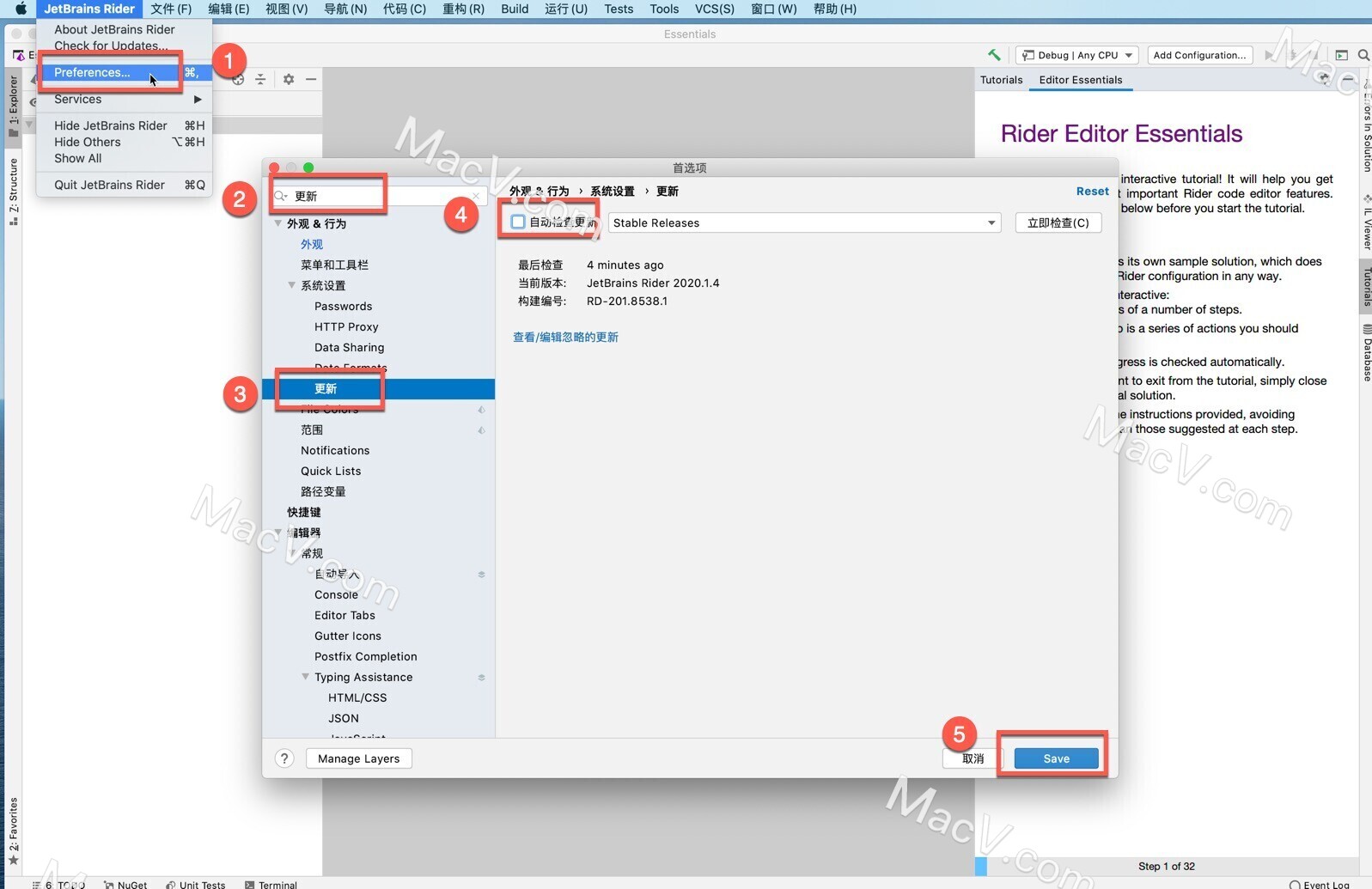Switch to the Tutorials tab
The image size is (1372, 889).
(1002, 80)
